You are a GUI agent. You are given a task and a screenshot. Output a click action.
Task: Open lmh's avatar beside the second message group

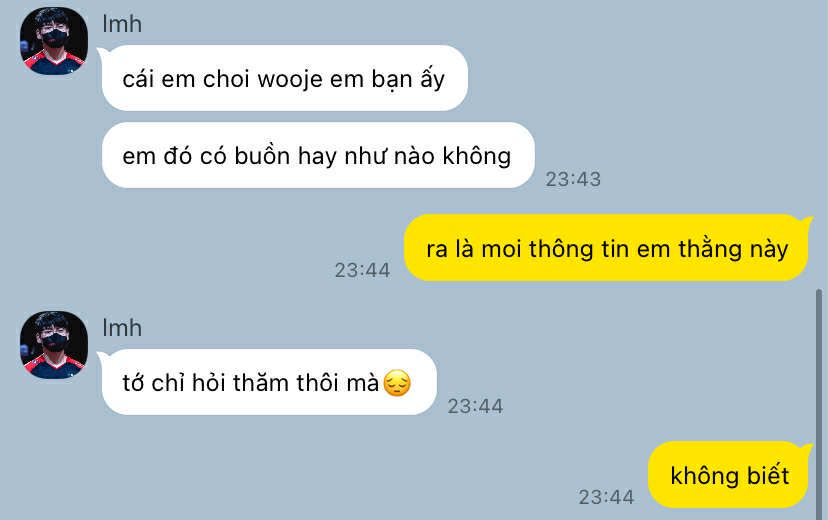[x=54, y=345]
